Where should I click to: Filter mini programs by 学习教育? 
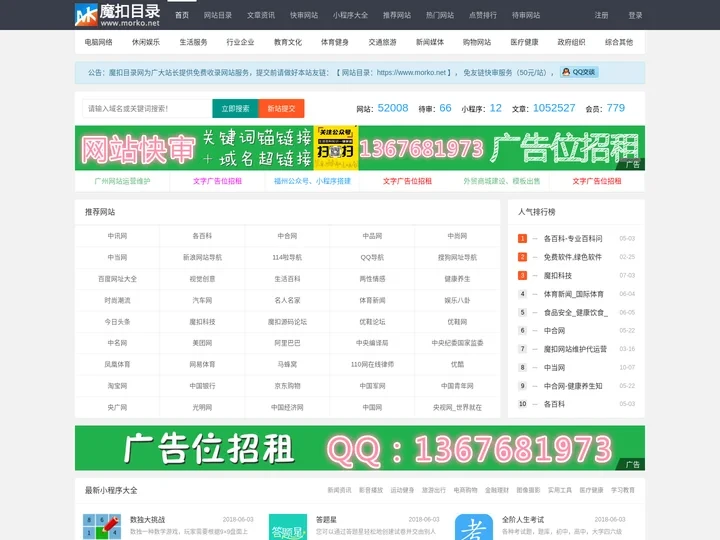623,490
